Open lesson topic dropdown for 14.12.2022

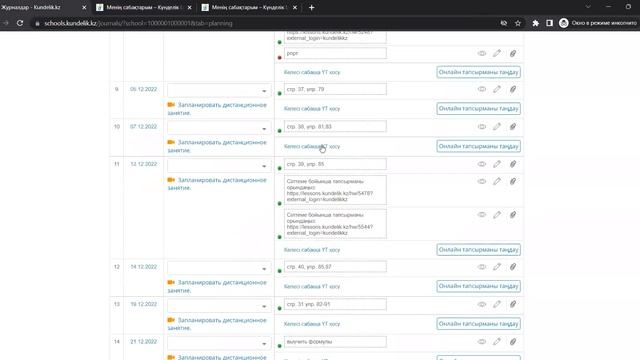219,268
